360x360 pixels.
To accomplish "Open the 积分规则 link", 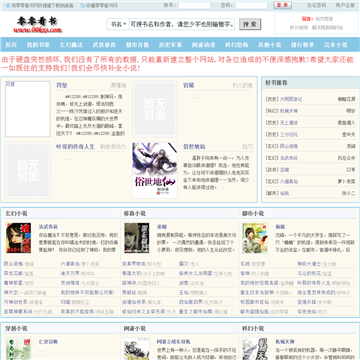I will click(x=298, y=28).
